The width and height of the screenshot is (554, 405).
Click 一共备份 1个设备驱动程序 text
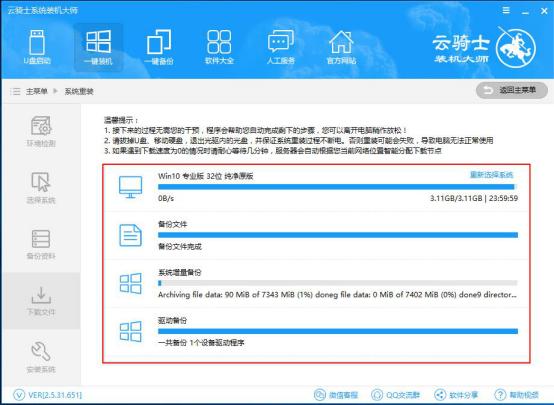coord(201,342)
